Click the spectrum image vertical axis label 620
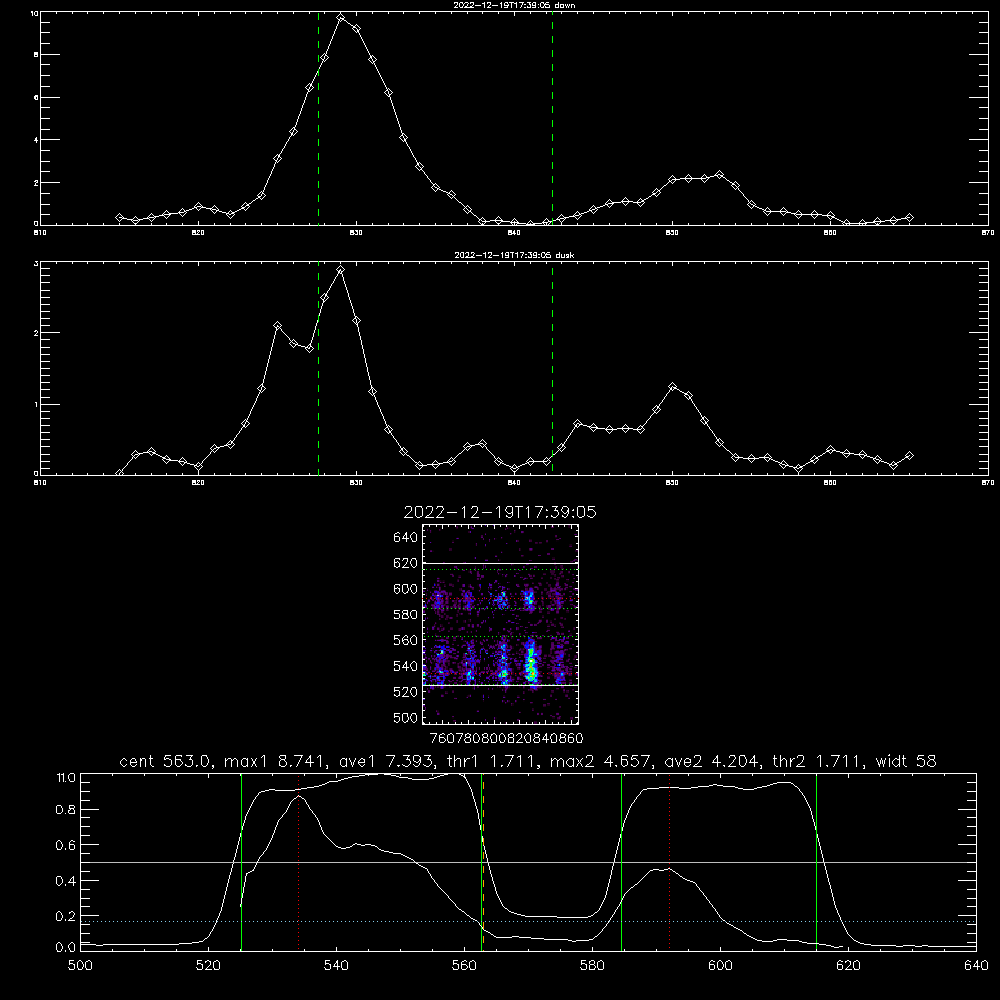The width and height of the screenshot is (1000, 1000). point(405,563)
